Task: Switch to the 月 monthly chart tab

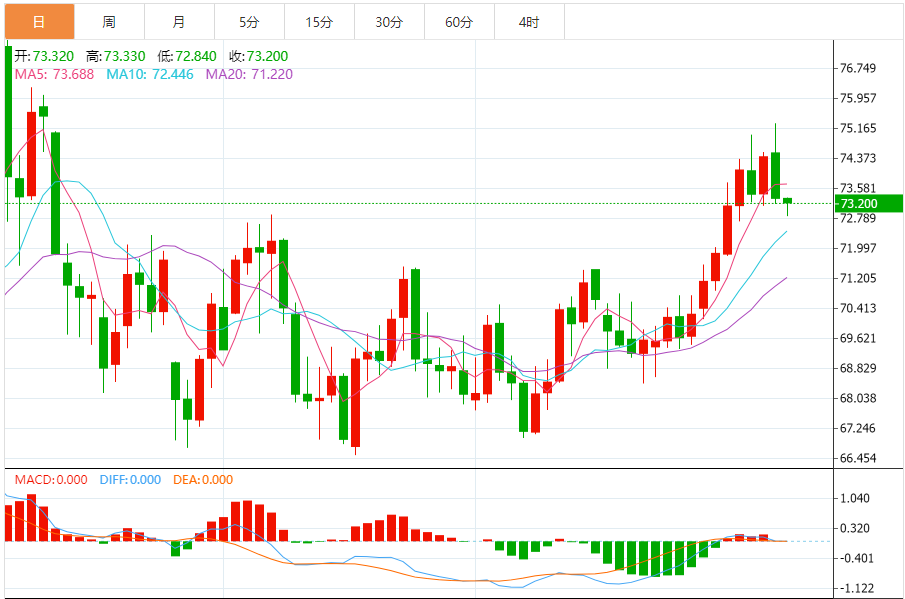Action: [177, 20]
